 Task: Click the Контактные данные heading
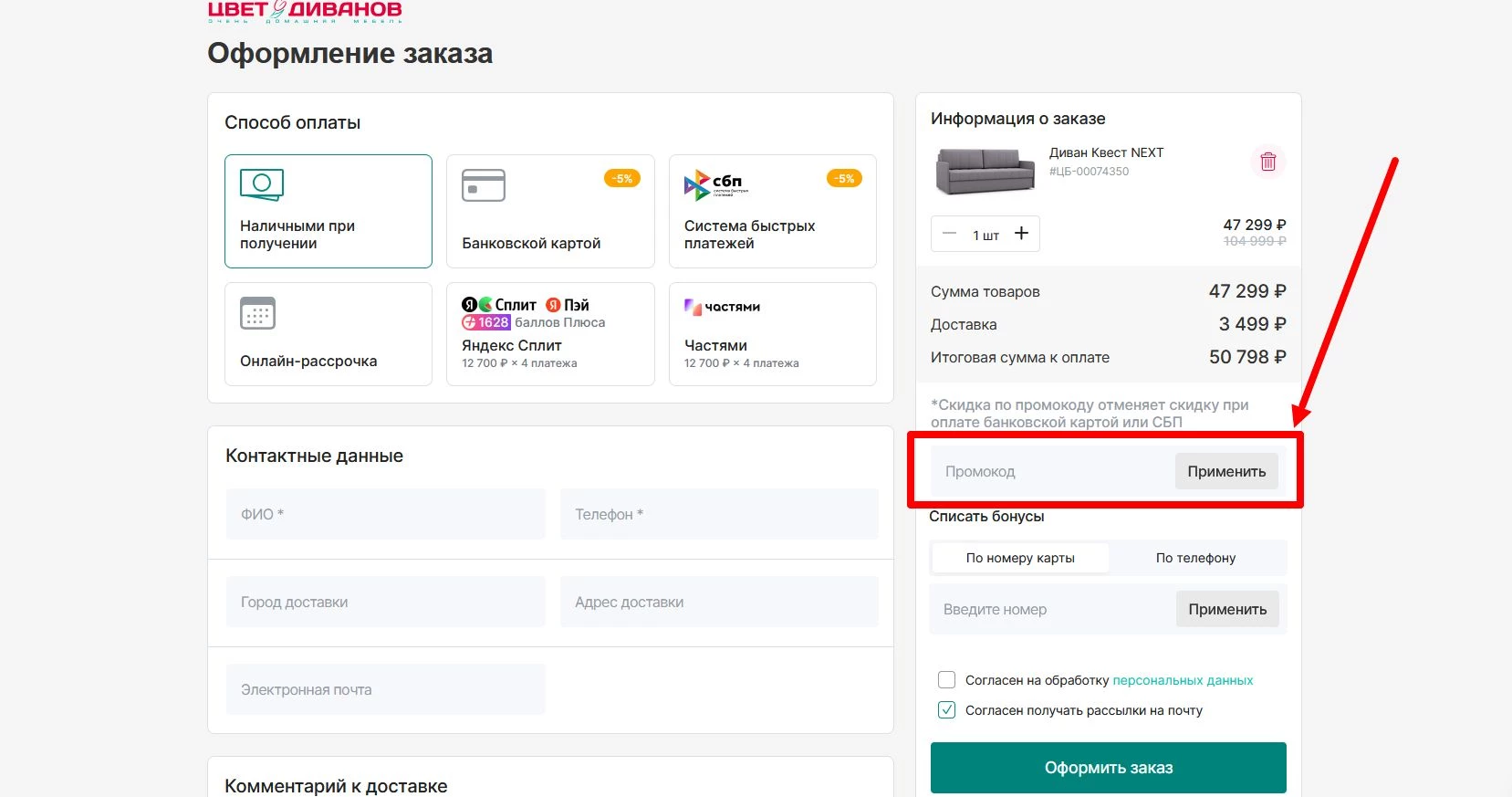[x=314, y=456]
